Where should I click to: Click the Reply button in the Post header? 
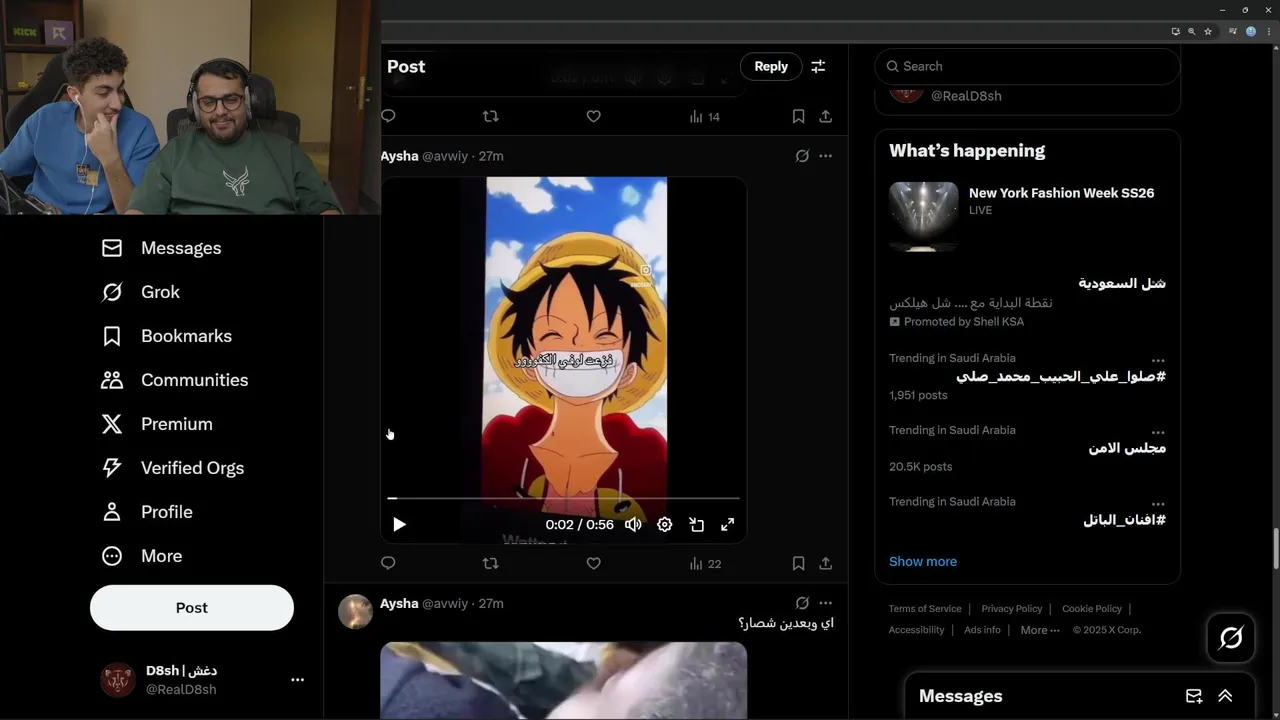771,66
